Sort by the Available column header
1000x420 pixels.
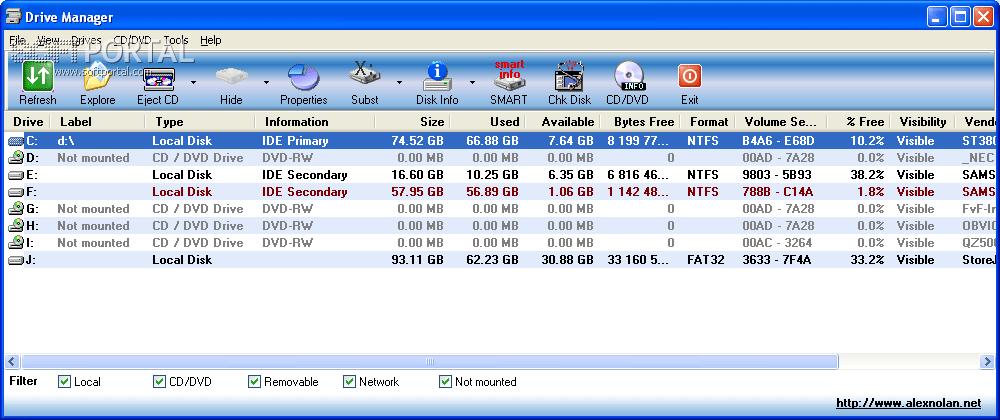coord(562,122)
